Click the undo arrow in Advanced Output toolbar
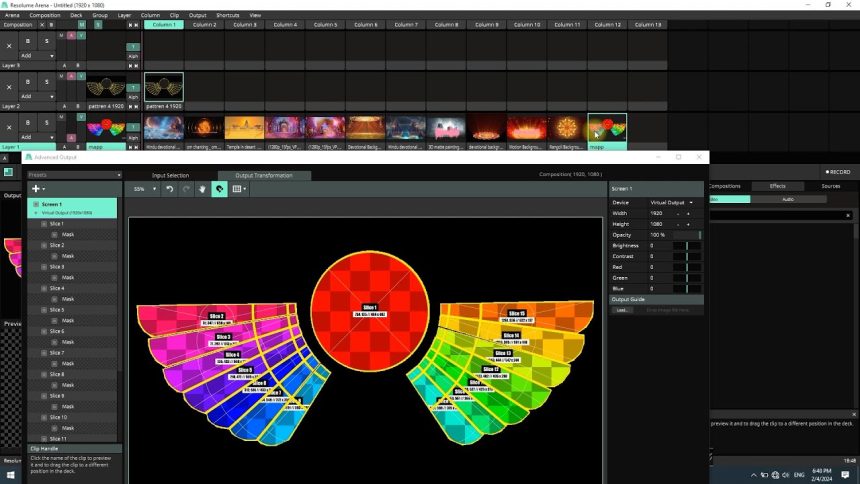This screenshot has height=484, width=860. (170, 189)
